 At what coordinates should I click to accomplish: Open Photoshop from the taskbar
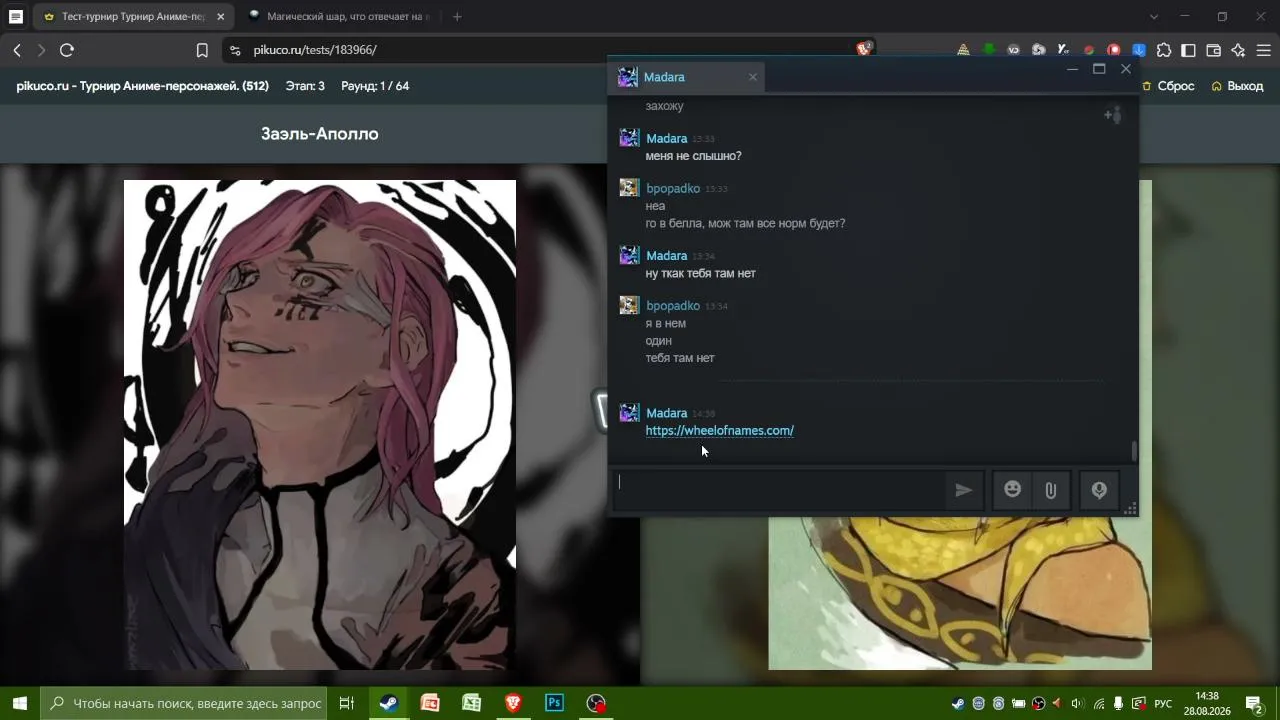pos(554,703)
